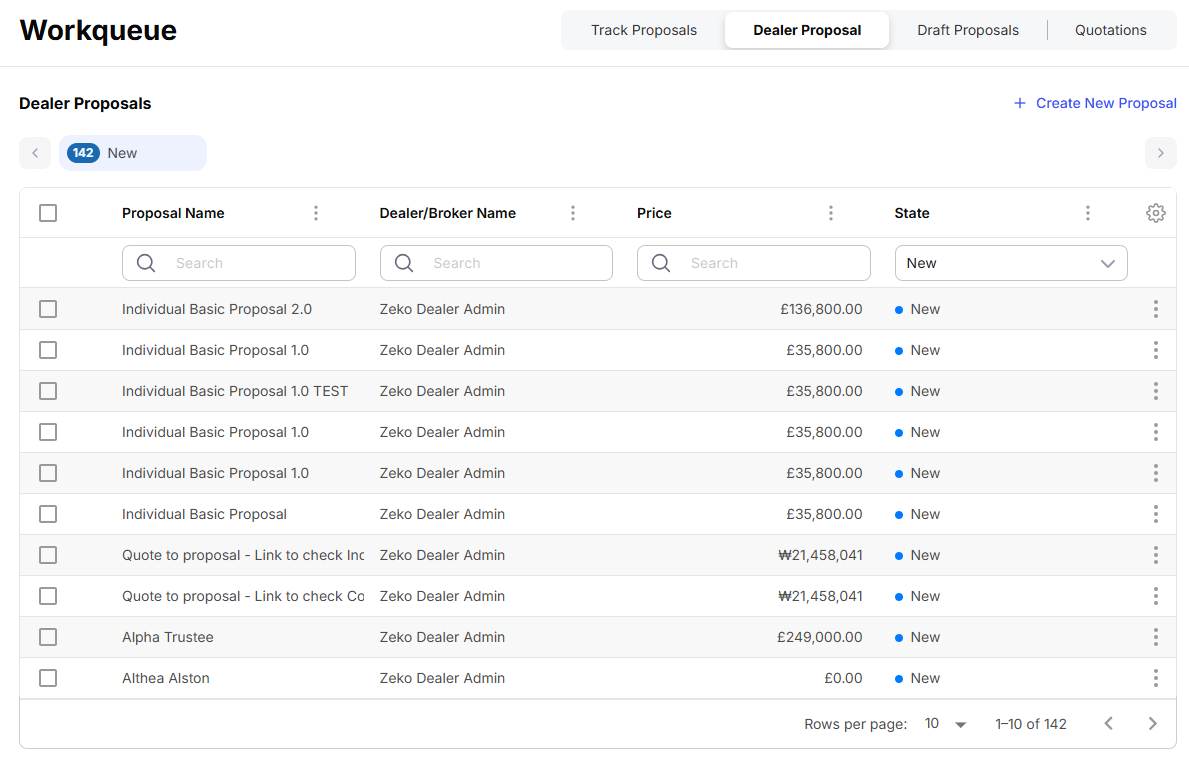Viewport: 1189px width, 774px height.
Task: Open row actions for Individual Basic Proposal 2.0
Action: tap(1156, 309)
